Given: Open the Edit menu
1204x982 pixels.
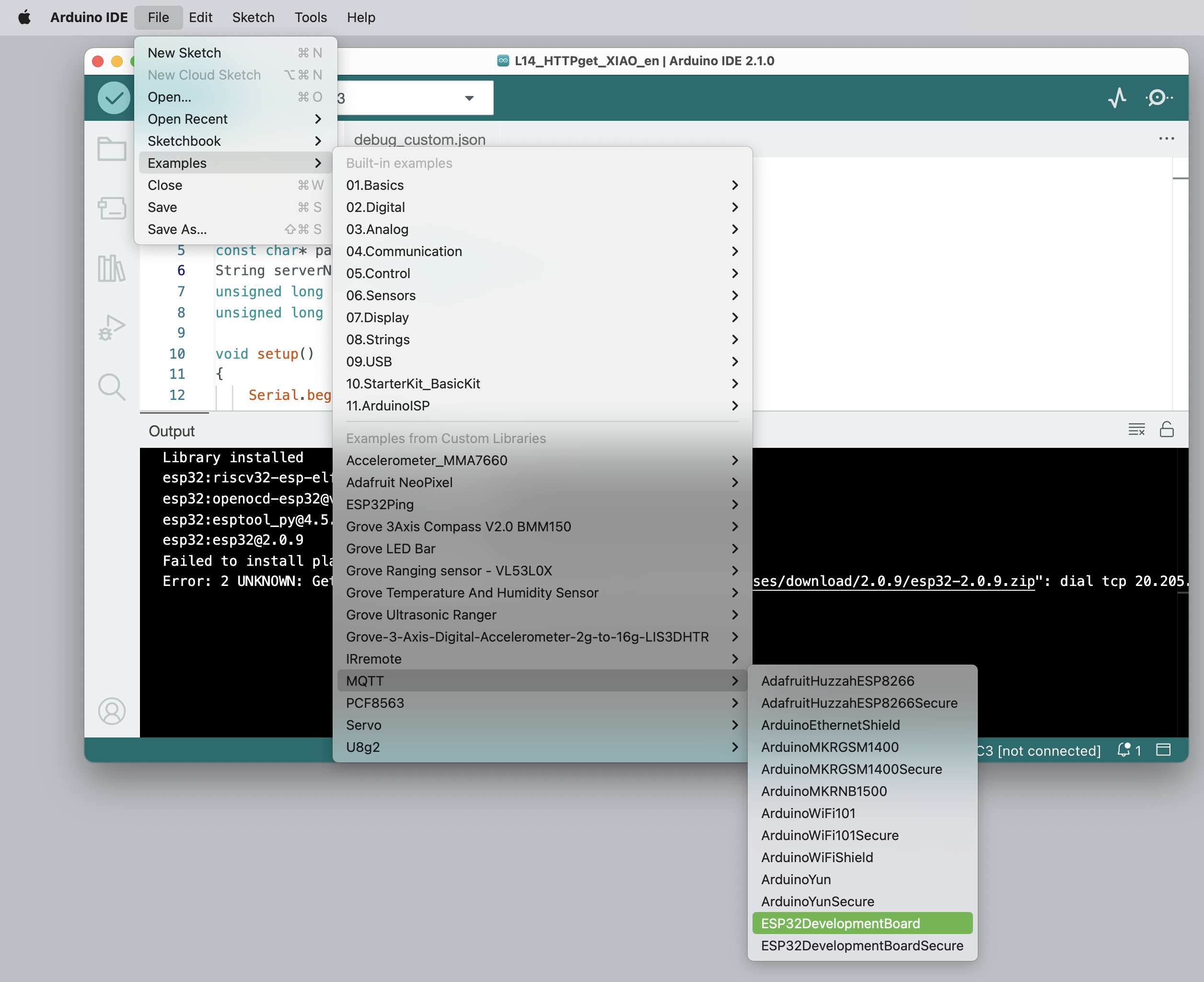Looking at the screenshot, I should 200,18.
